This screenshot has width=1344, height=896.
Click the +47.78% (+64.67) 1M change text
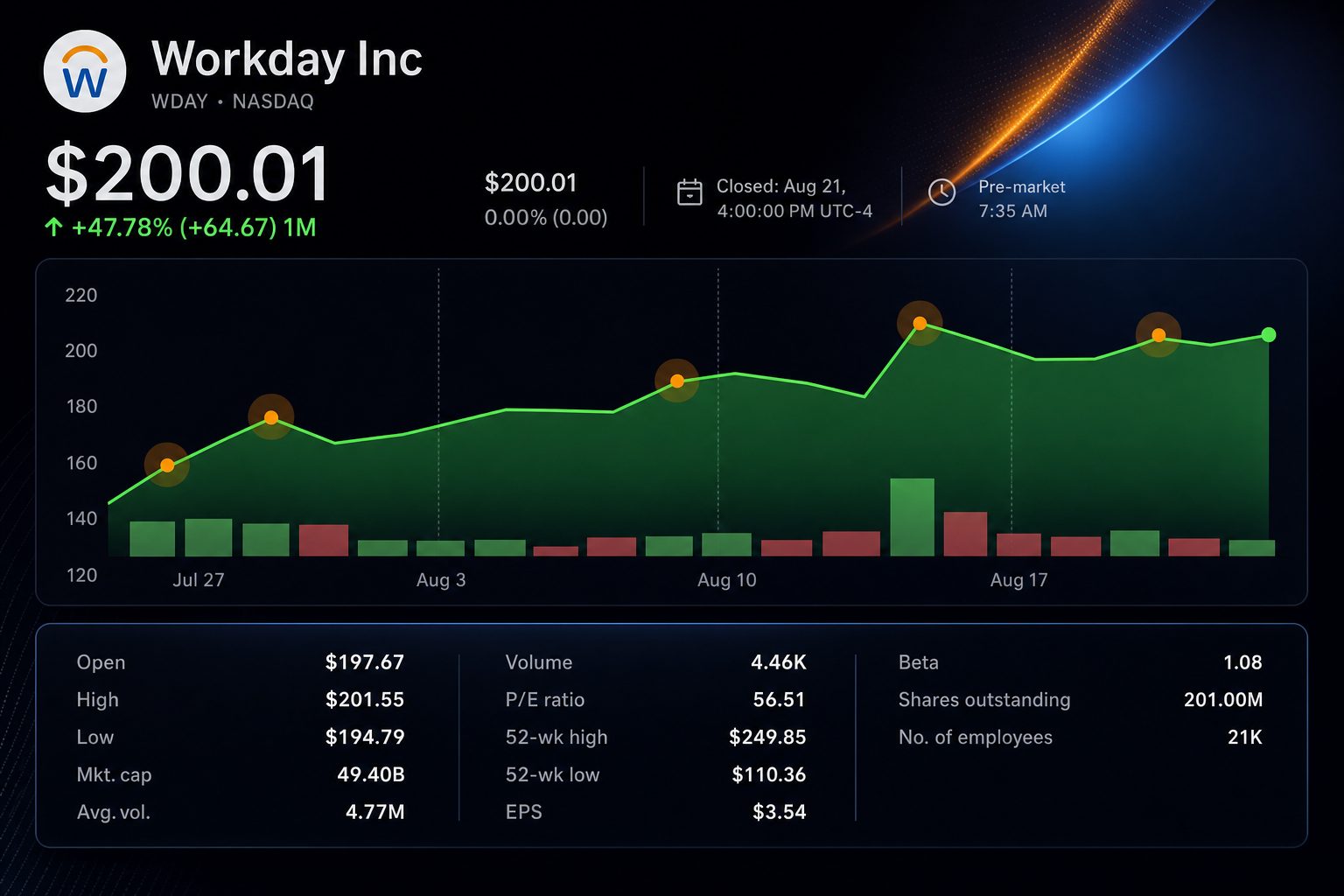pos(193,227)
